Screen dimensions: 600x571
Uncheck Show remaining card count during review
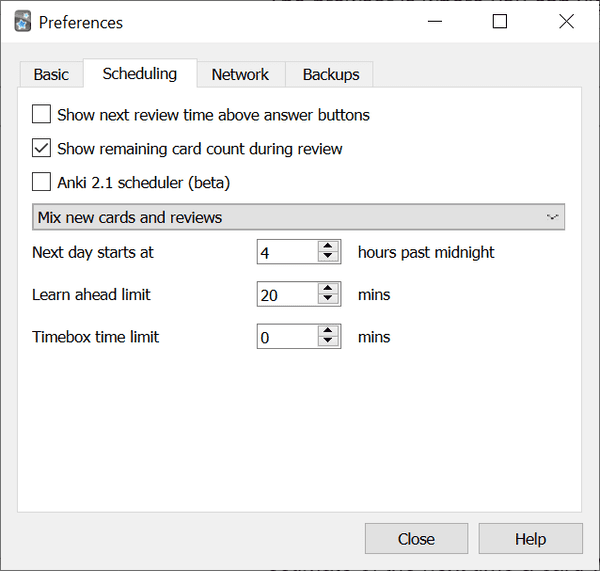pos(42,149)
